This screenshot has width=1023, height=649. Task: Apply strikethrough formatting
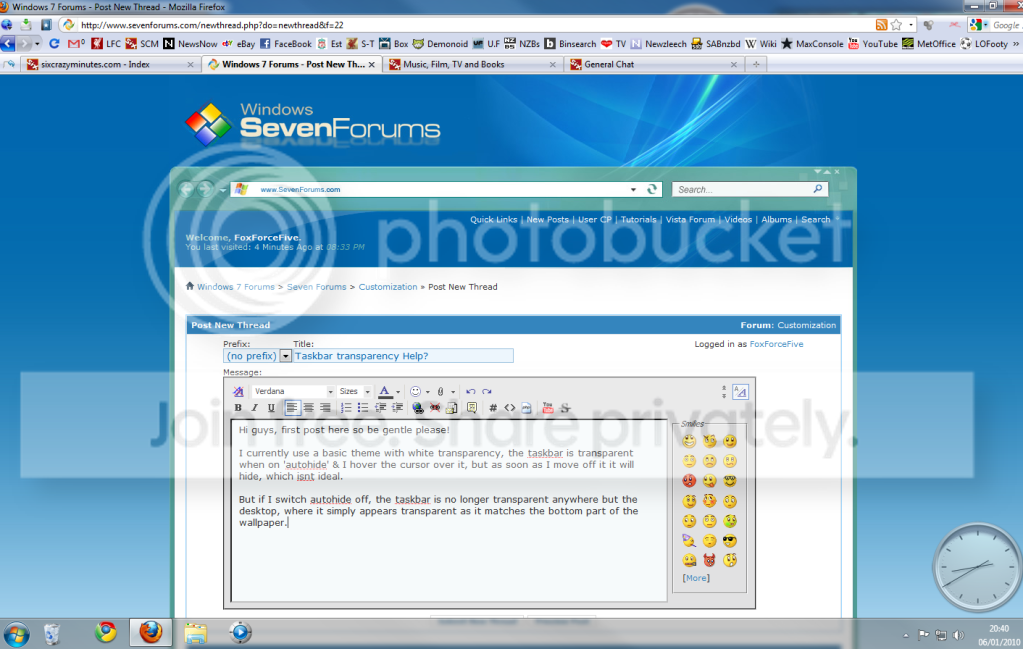[565, 408]
